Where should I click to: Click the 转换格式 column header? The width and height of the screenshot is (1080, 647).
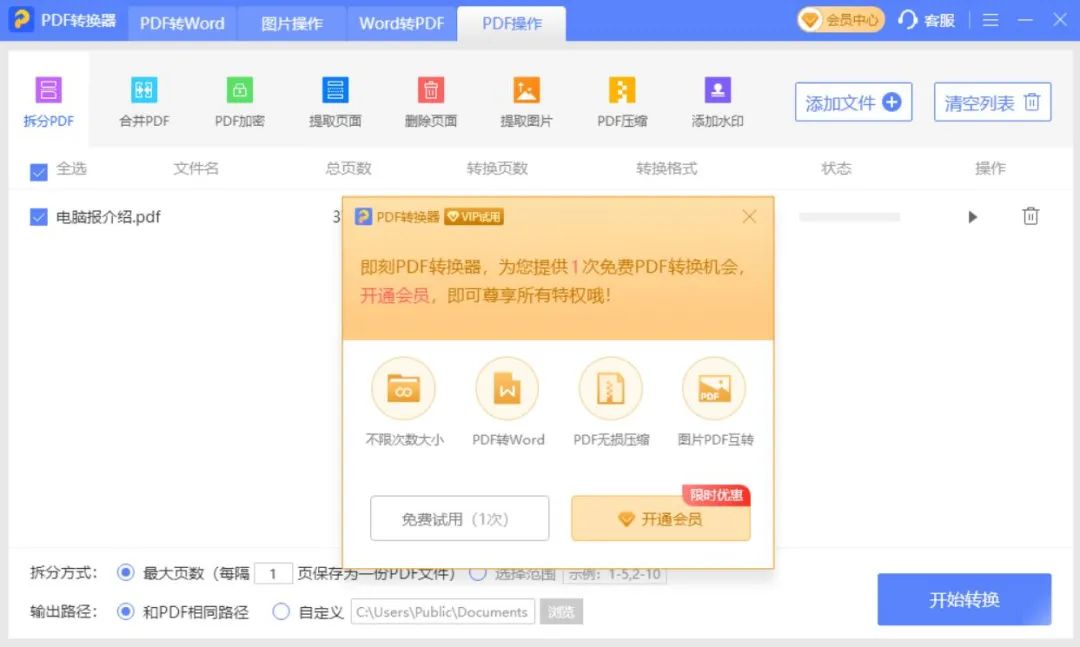(x=667, y=168)
